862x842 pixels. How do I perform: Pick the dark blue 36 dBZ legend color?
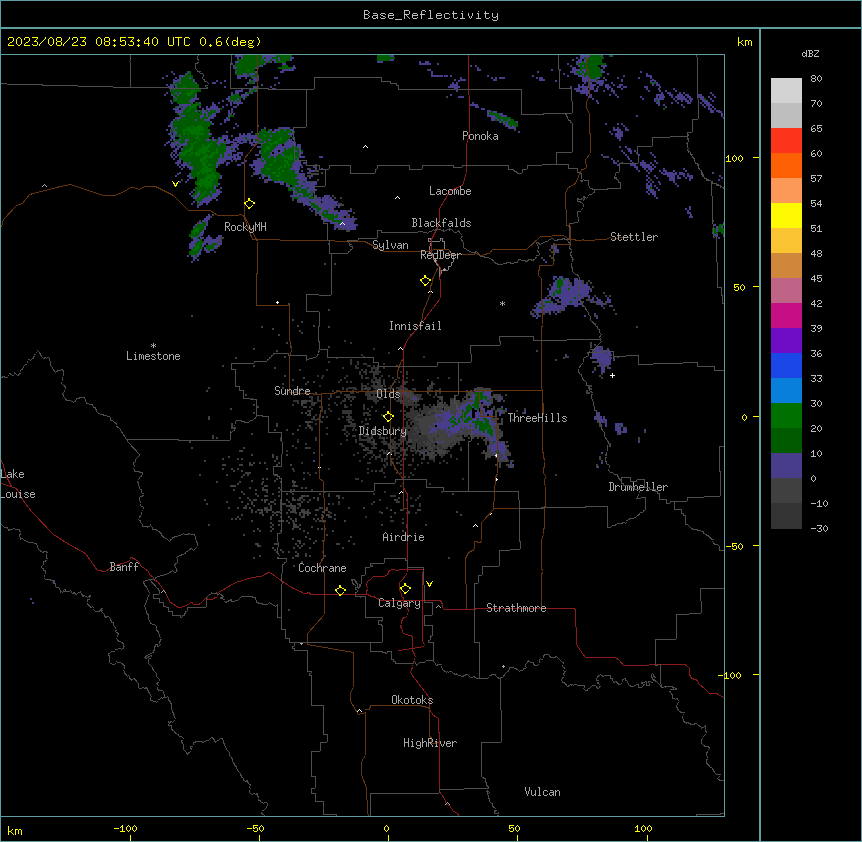[786, 365]
